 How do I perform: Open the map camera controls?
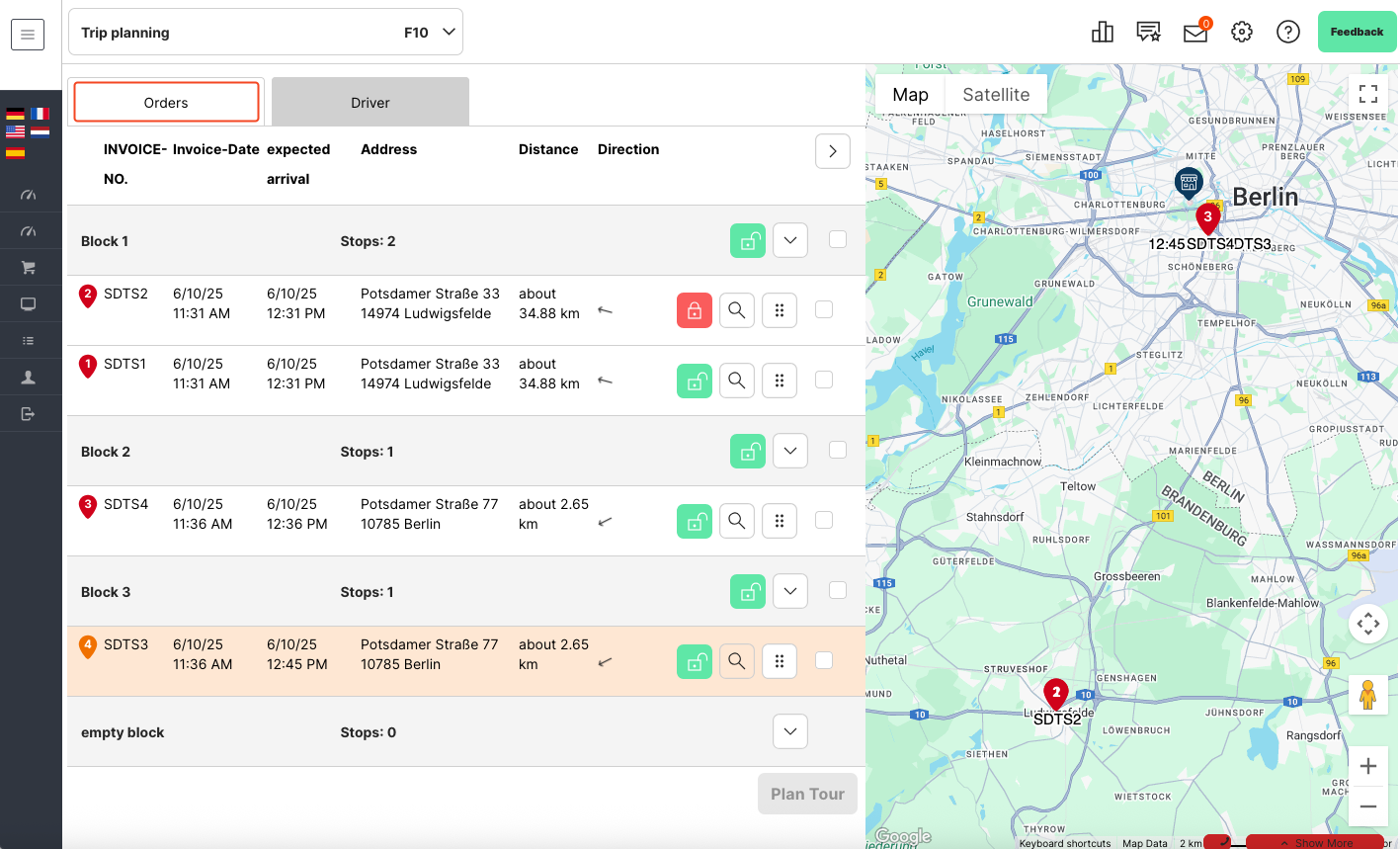click(x=1368, y=624)
